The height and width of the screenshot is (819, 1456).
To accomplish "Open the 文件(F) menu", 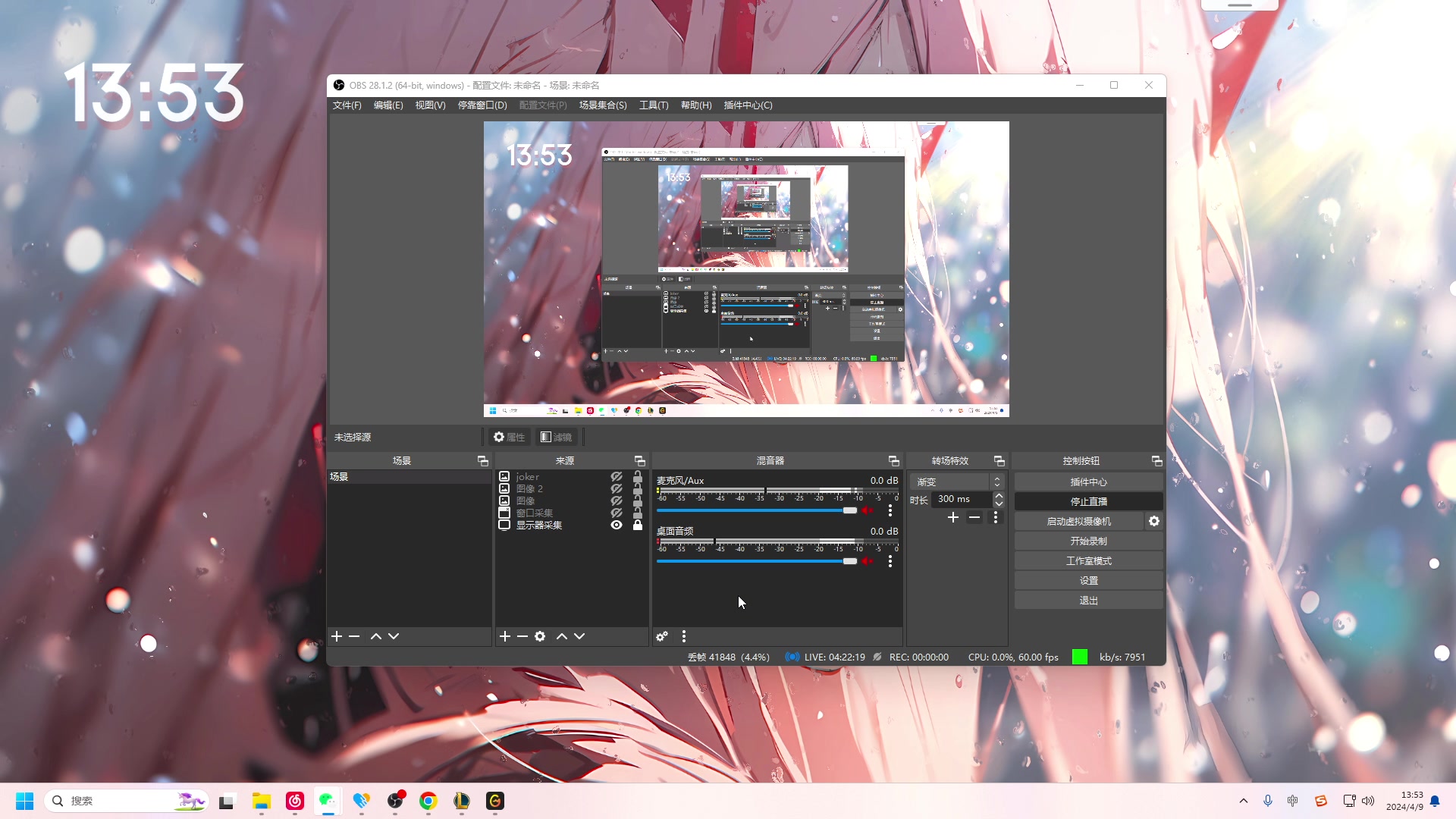I will click(x=347, y=105).
